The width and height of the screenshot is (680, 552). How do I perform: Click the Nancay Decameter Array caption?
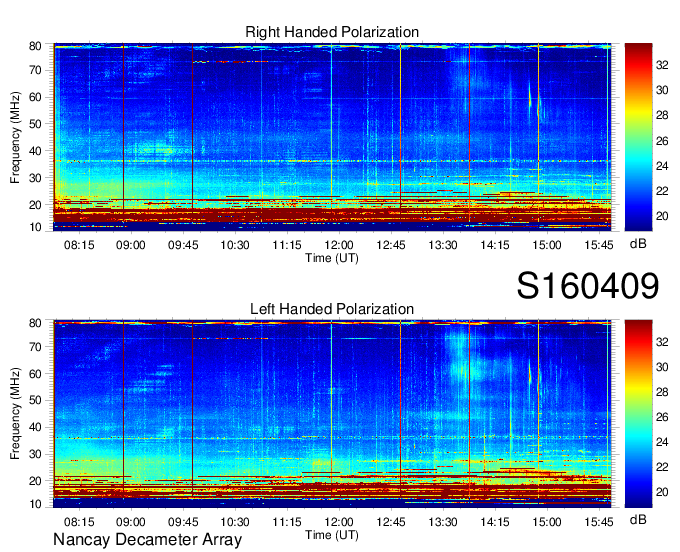tap(147, 540)
